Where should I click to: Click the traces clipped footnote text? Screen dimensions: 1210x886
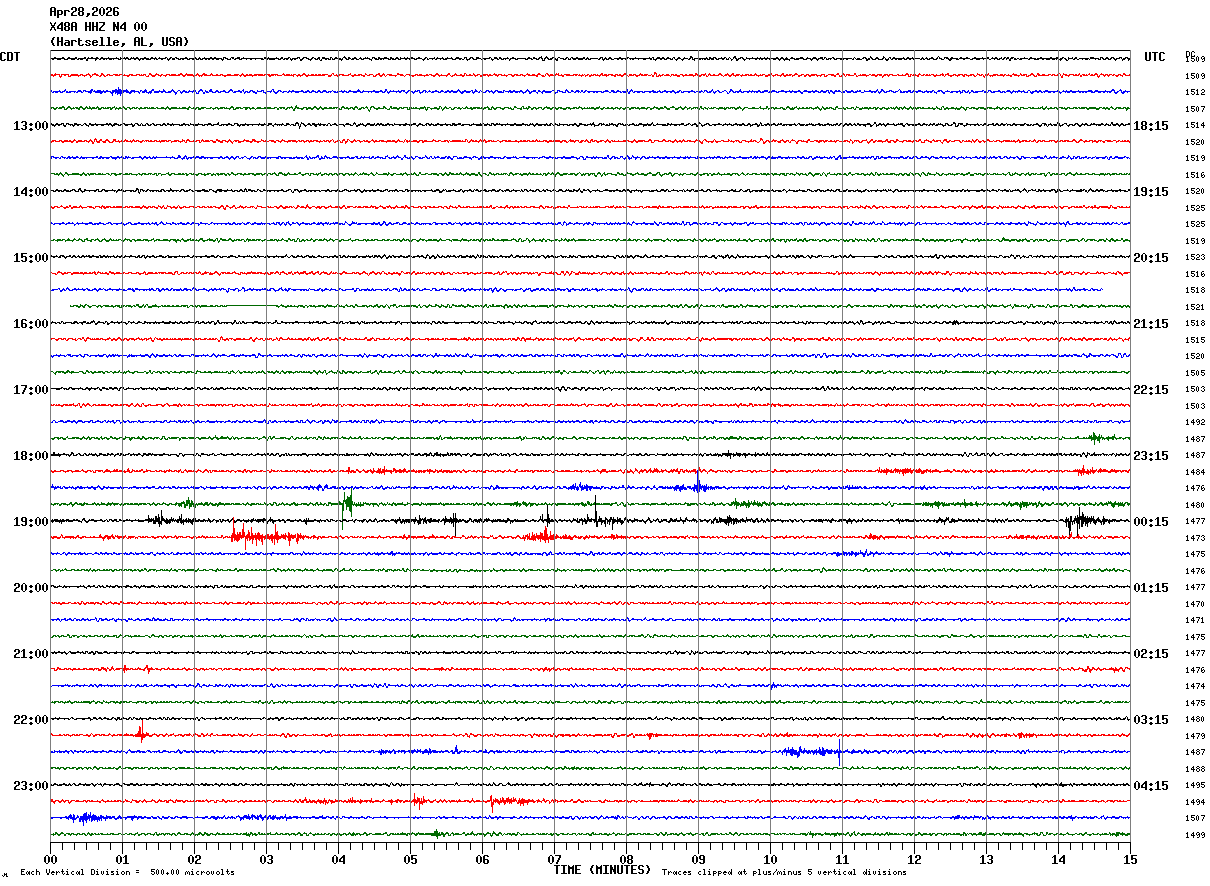pyautogui.click(x=784, y=873)
